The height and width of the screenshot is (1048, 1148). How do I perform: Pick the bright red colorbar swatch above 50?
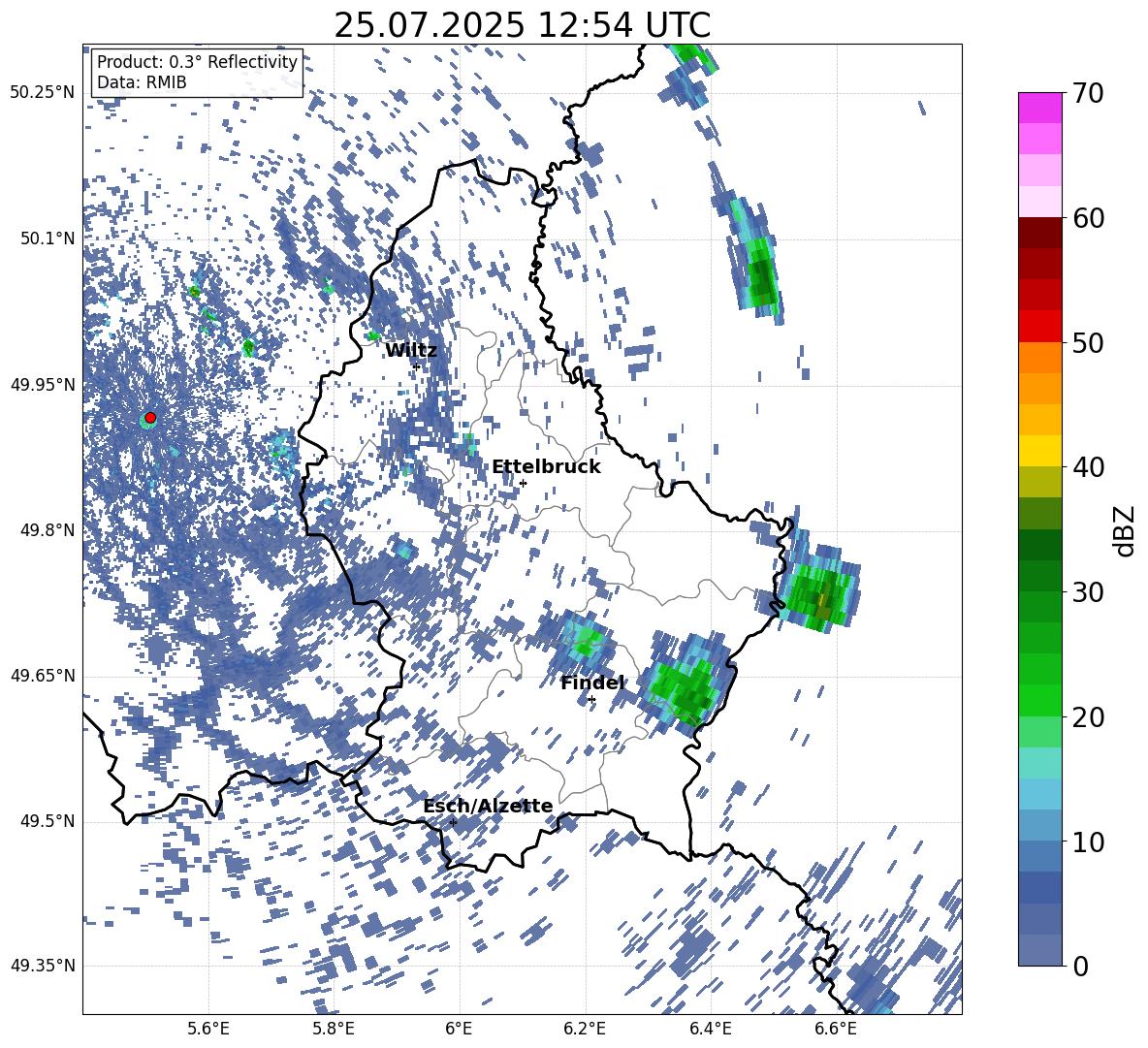pyautogui.click(x=1039, y=327)
